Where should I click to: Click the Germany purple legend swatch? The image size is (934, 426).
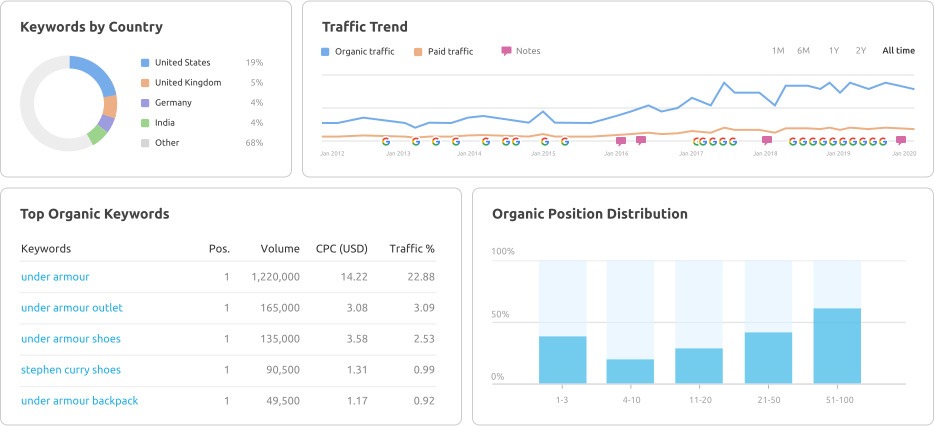pyautogui.click(x=145, y=102)
